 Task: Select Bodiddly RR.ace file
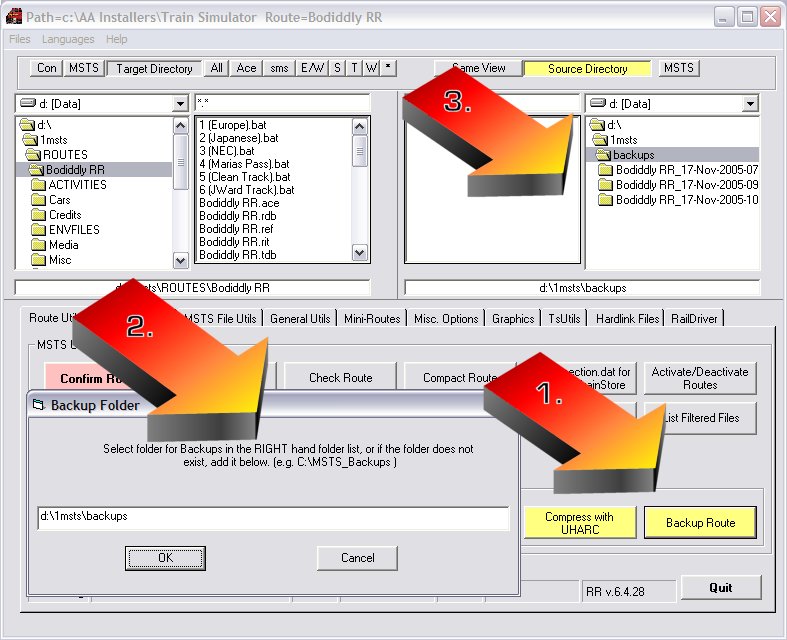coord(239,203)
